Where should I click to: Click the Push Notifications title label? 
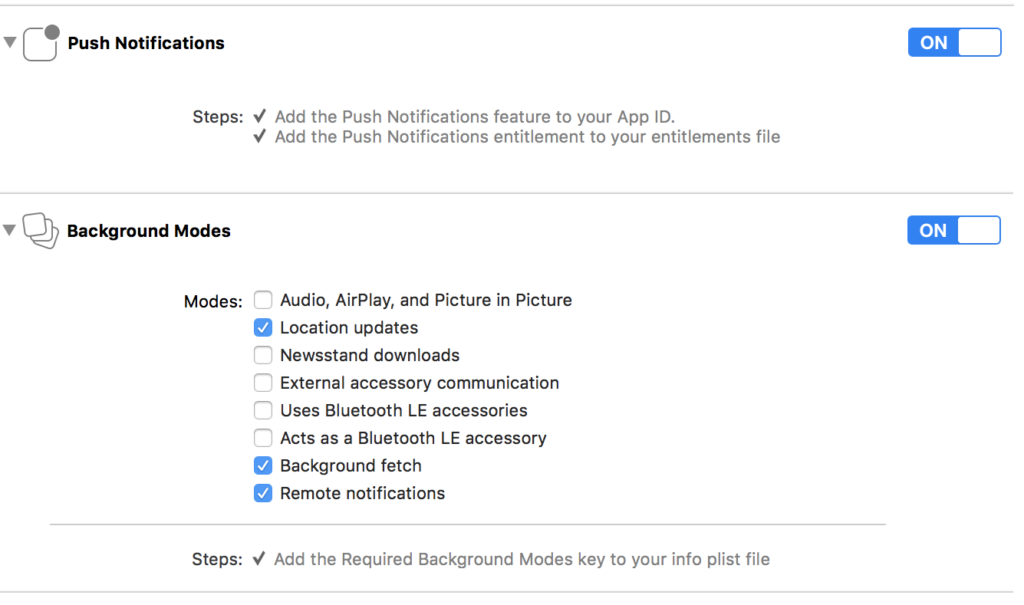[146, 43]
